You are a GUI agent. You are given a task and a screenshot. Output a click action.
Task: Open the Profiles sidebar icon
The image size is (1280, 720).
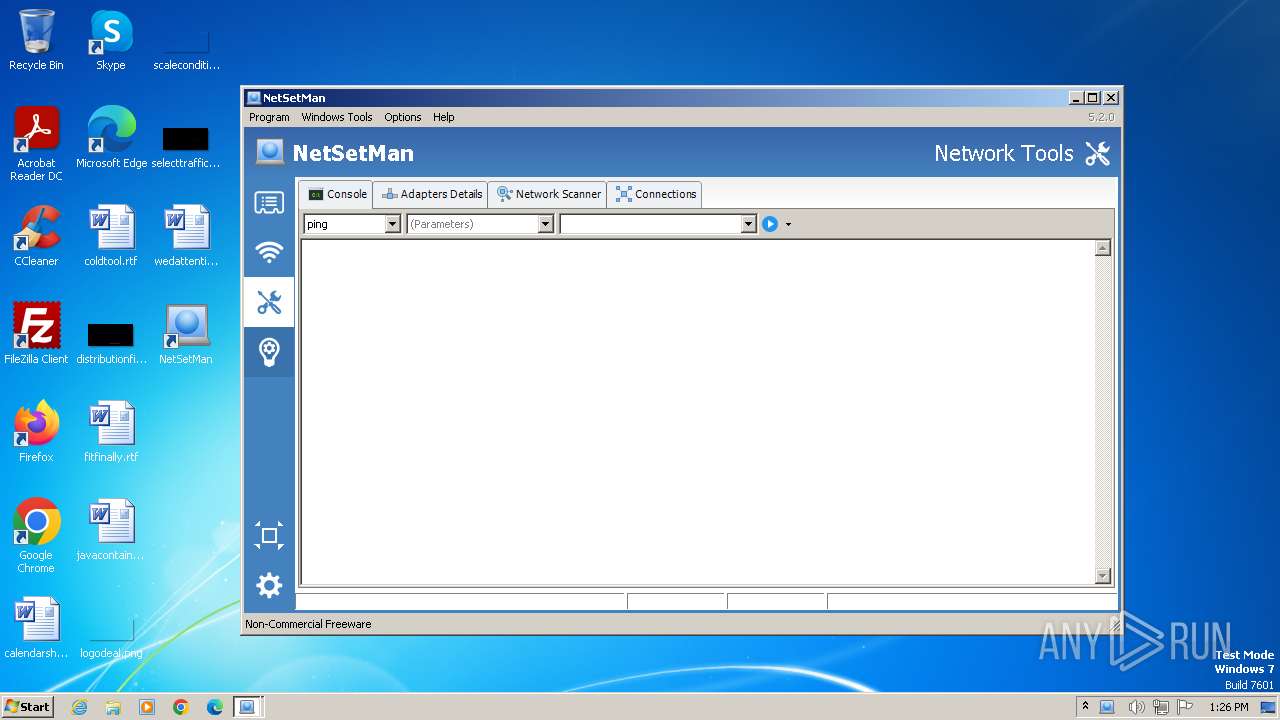[269, 203]
